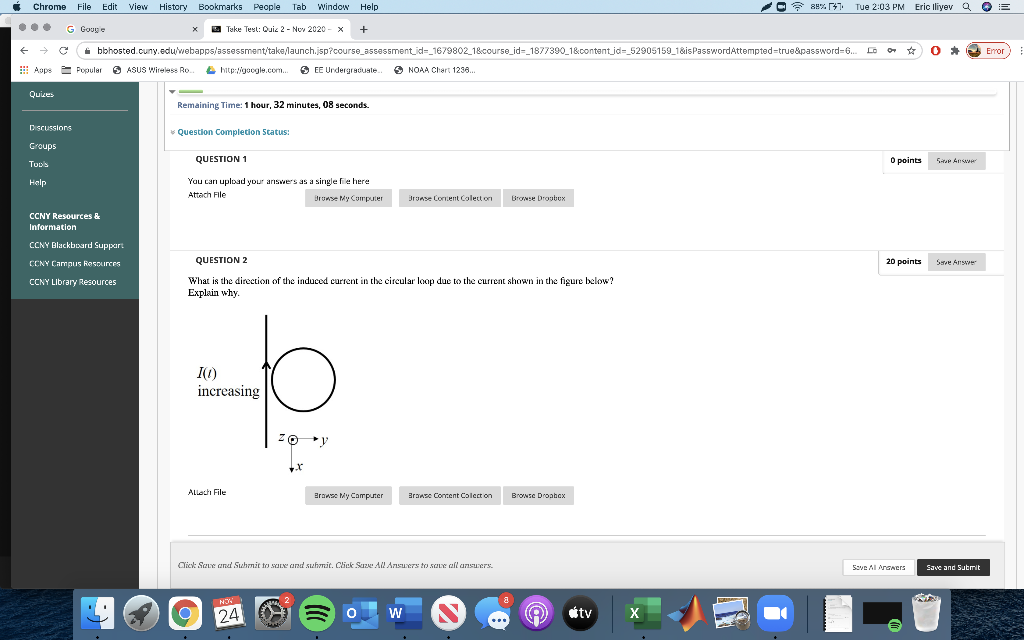The height and width of the screenshot is (640, 1024).
Task: Open the Podcasts app from the dock
Action: tap(538, 615)
